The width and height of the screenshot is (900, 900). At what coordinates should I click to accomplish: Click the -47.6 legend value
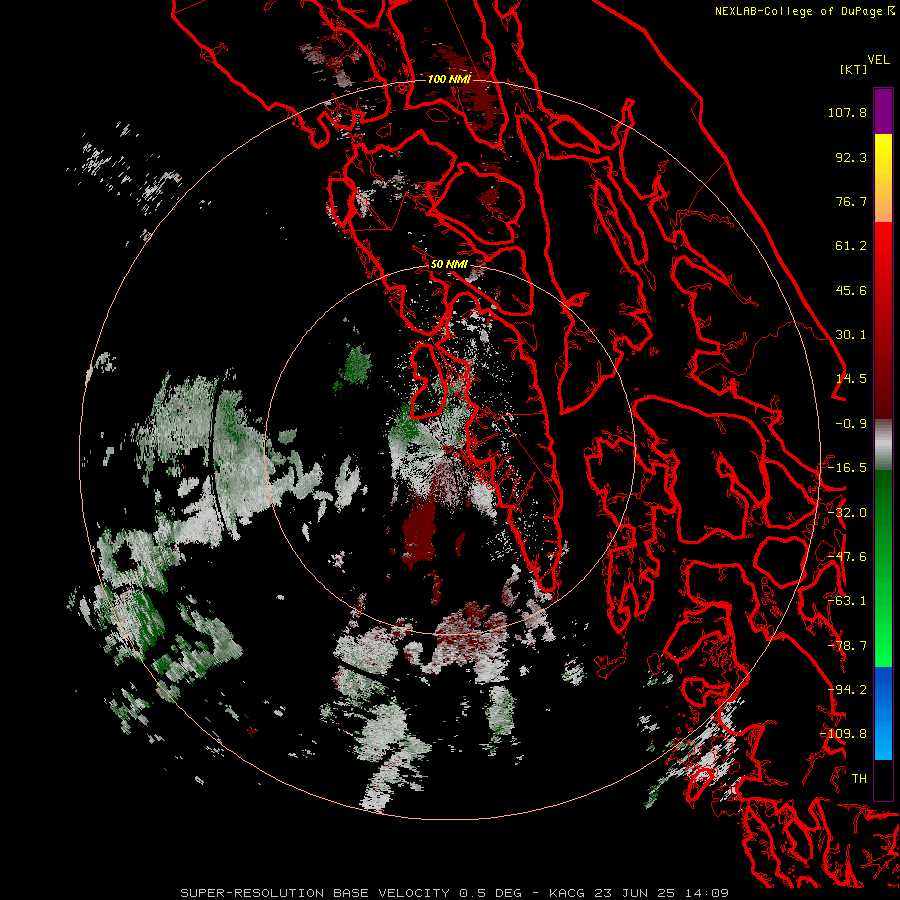click(847, 557)
